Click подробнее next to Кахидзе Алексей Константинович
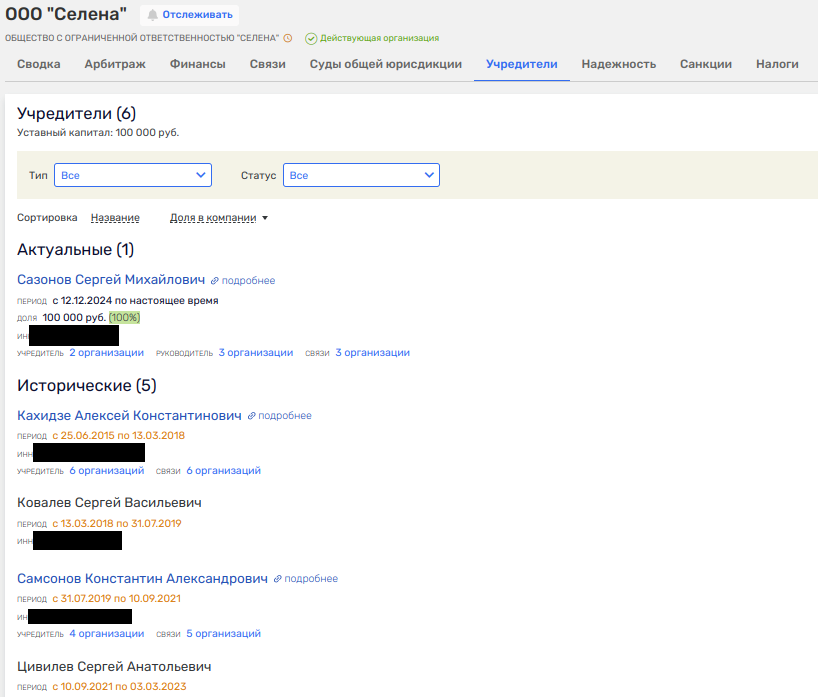This screenshot has width=818, height=697. pyautogui.click(x=285, y=416)
